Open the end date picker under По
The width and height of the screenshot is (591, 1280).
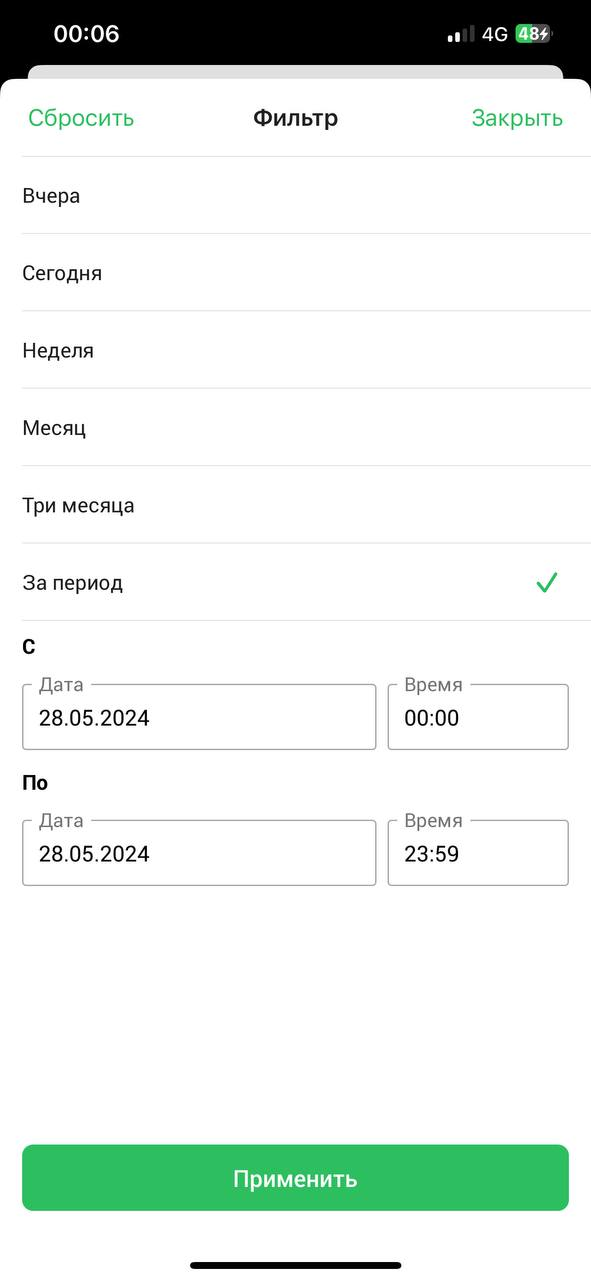(x=199, y=853)
